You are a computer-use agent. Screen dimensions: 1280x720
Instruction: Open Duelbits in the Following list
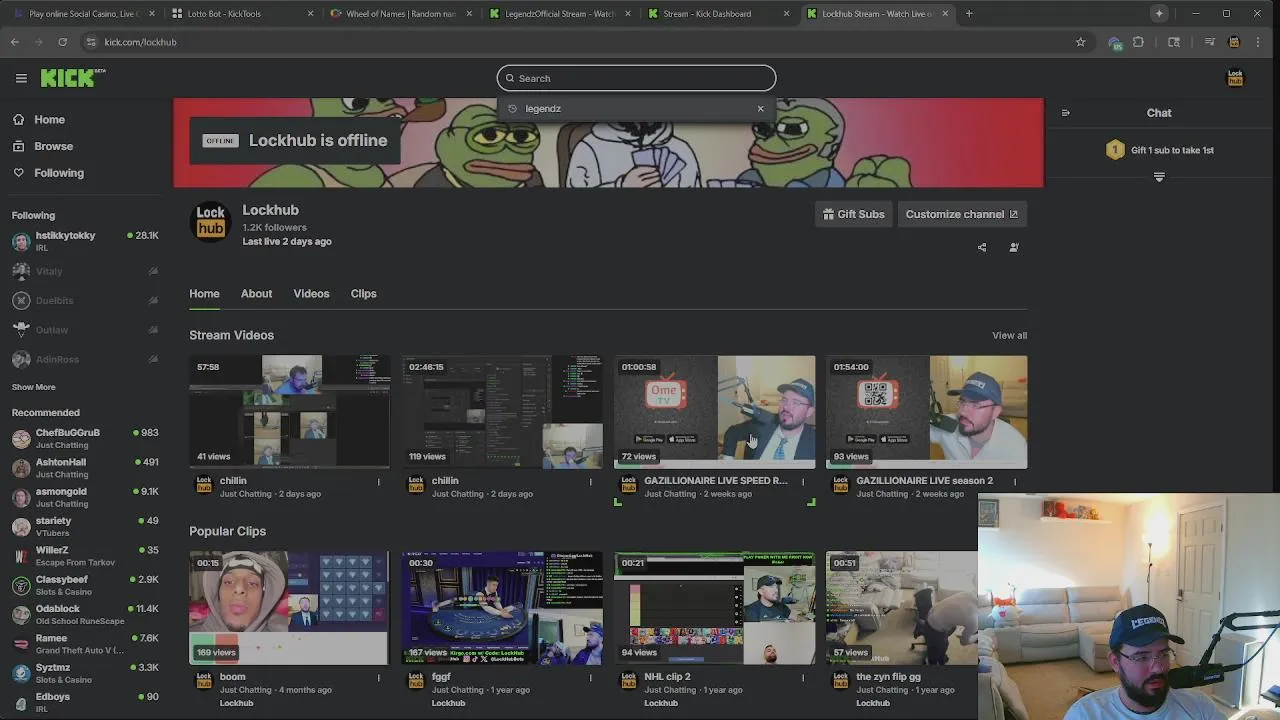tap(85, 301)
